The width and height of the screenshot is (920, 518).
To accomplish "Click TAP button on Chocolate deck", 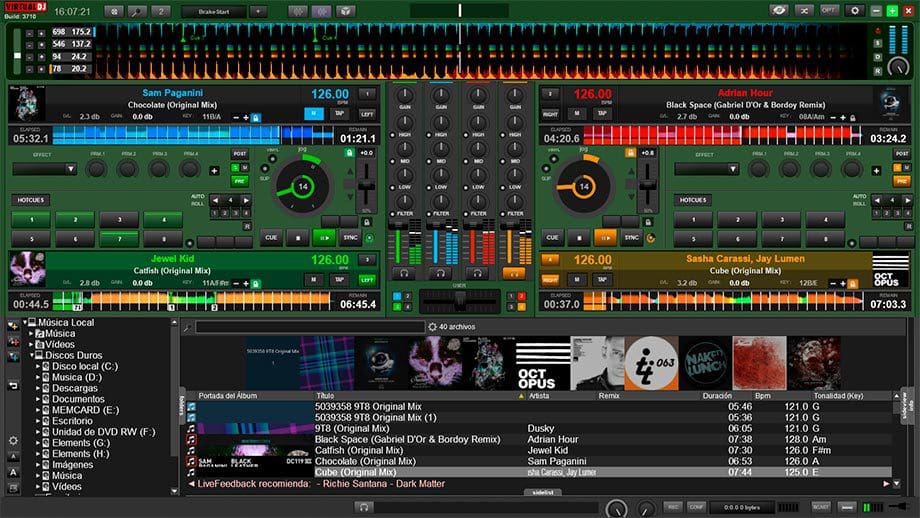I will coord(339,113).
